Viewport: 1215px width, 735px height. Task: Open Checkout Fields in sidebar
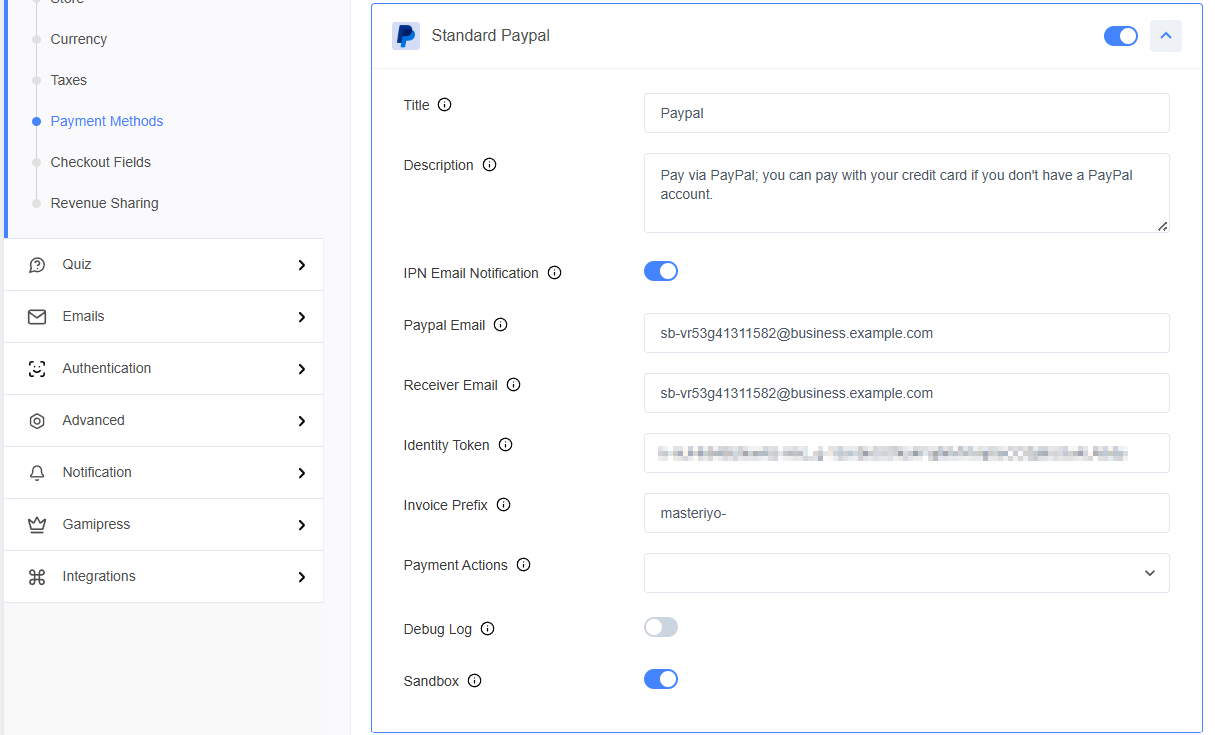(x=101, y=162)
